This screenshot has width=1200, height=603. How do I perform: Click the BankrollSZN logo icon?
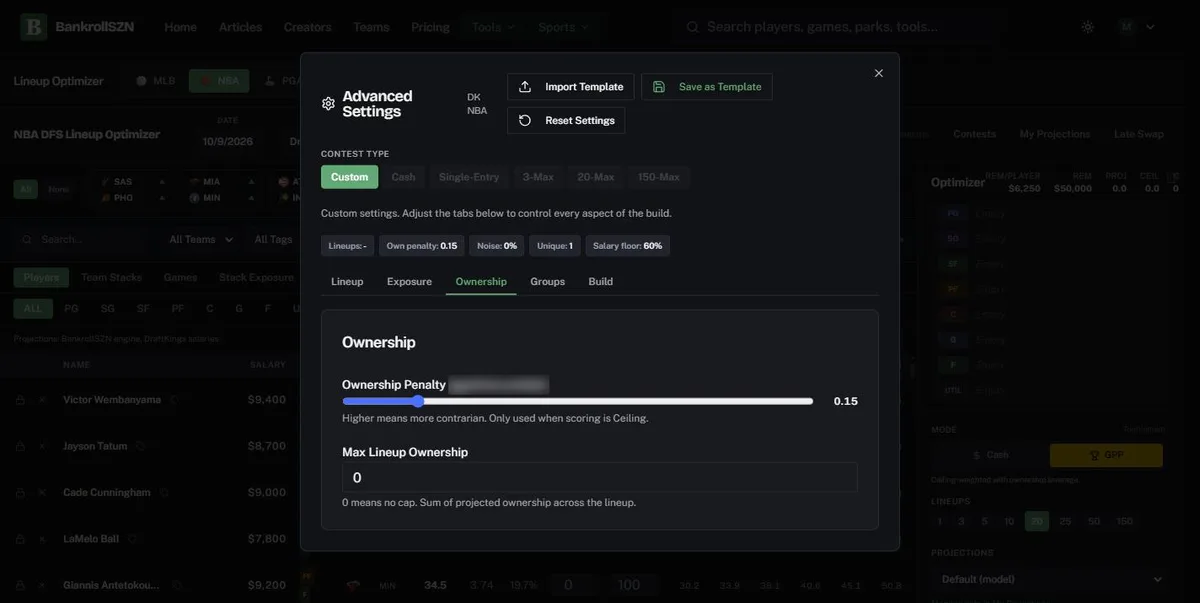pyautogui.click(x=34, y=27)
